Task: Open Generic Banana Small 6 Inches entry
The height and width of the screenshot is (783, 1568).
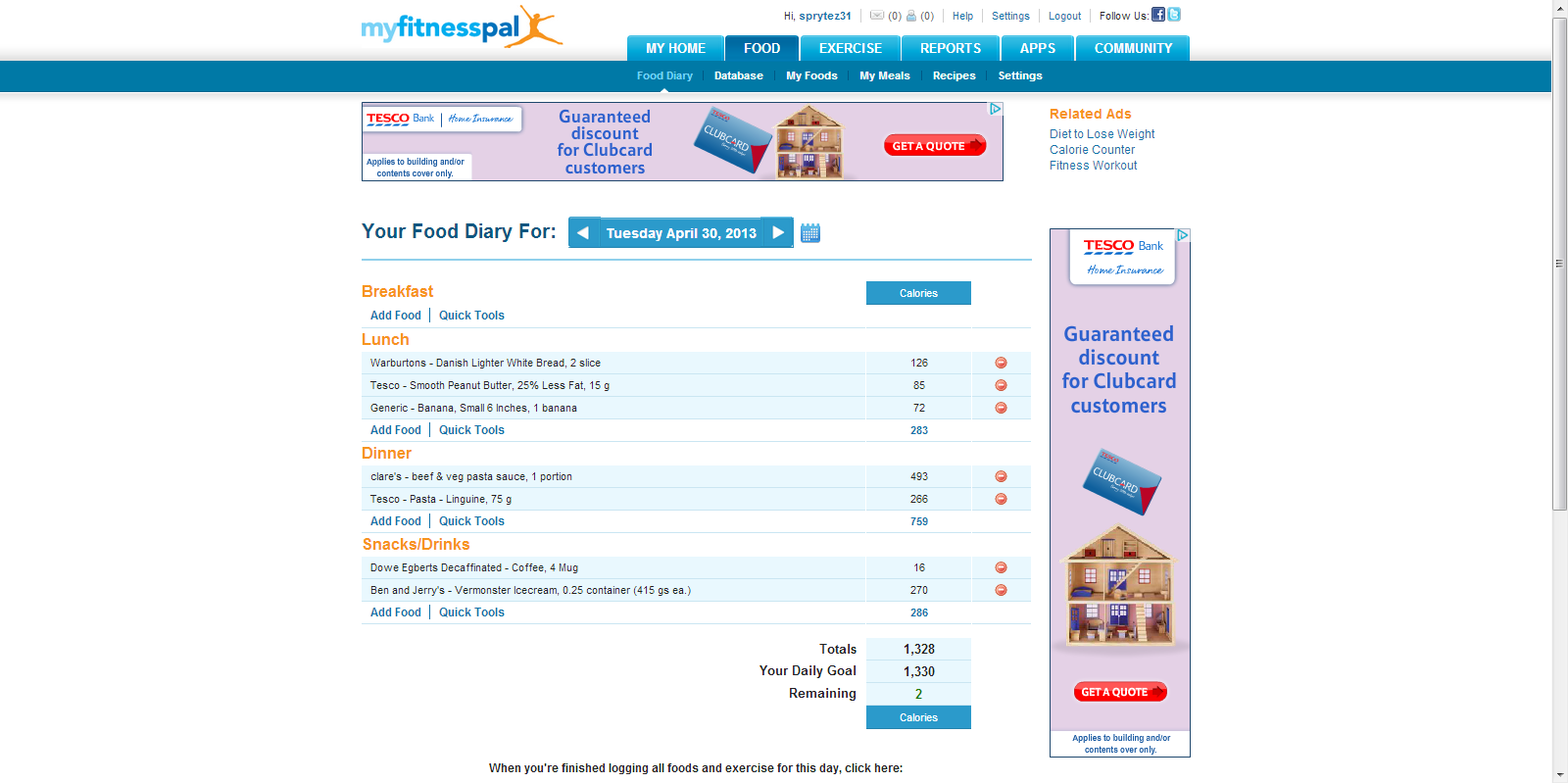Action: [473, 408]
